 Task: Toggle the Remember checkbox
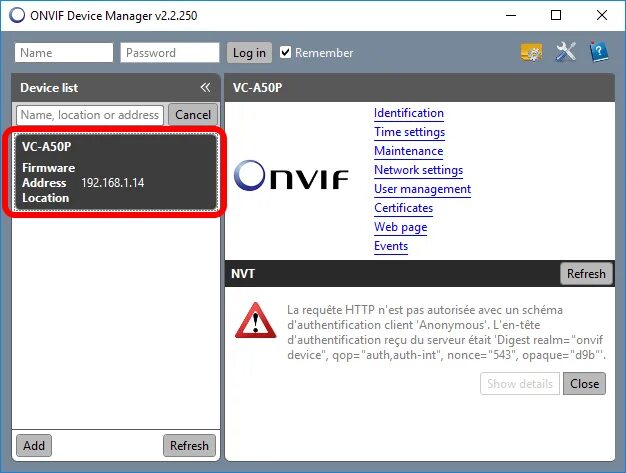(285, 52)
